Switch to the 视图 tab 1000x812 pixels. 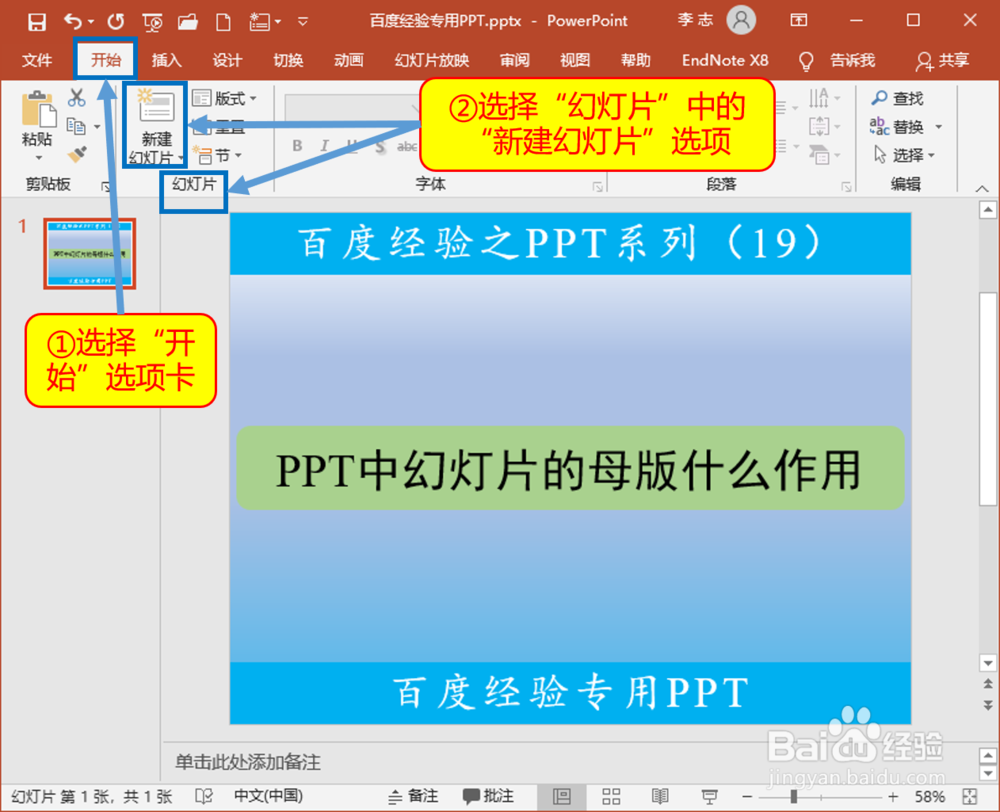coord(575,61)
